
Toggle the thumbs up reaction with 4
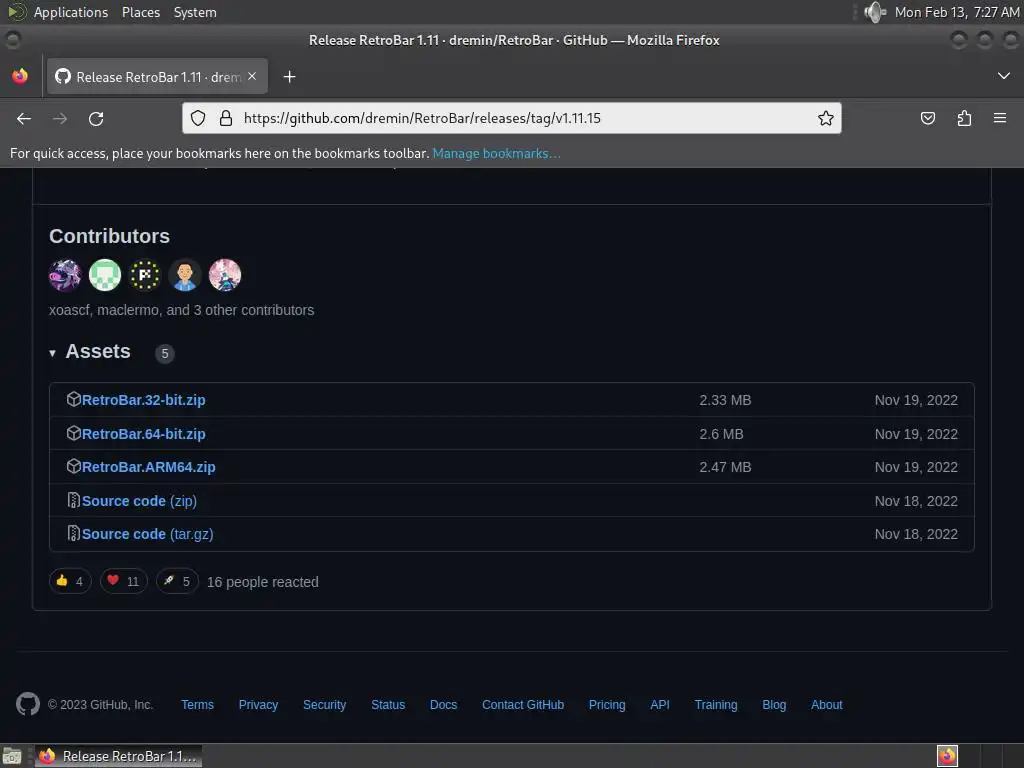[70, 581]
